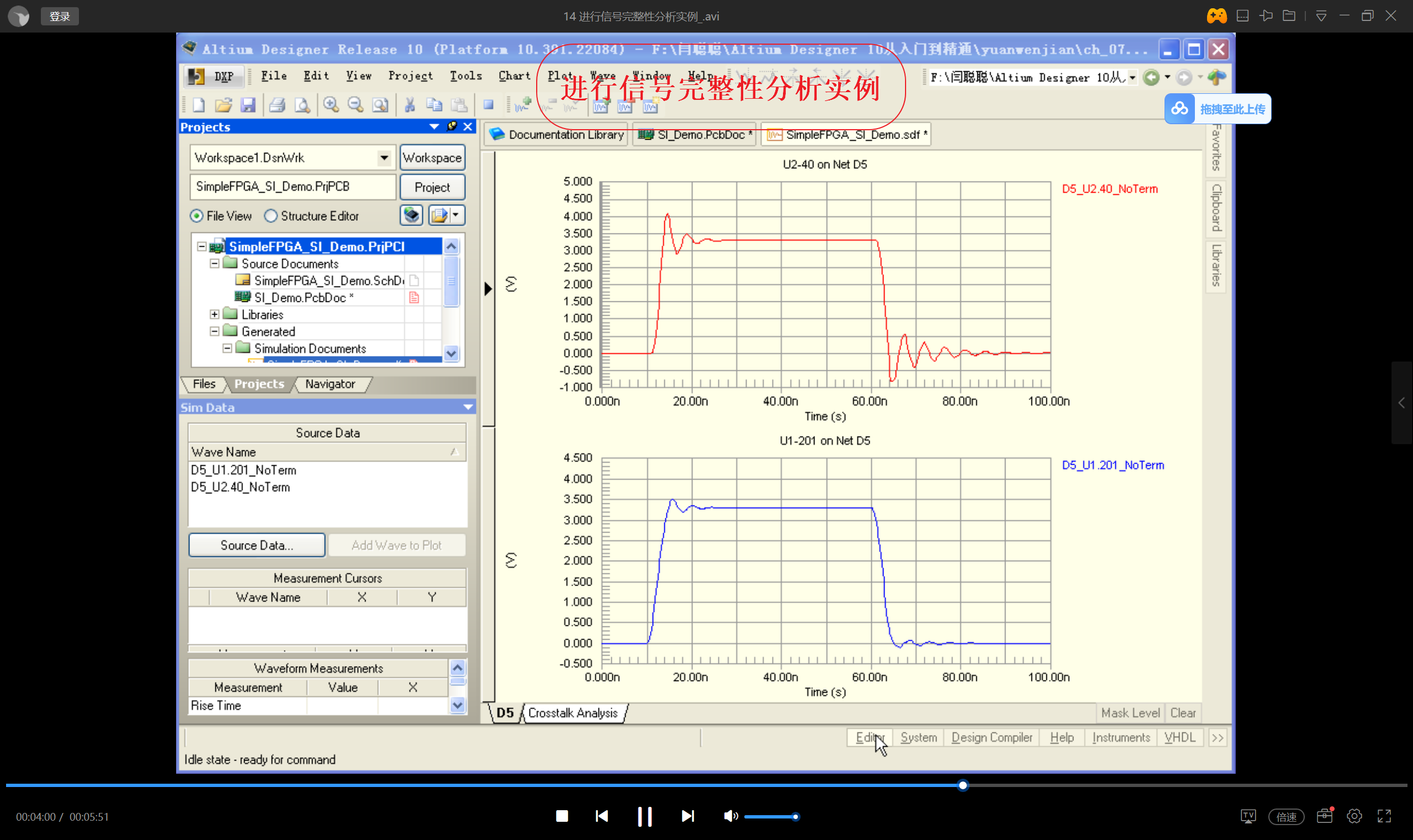The height and width of the screenshot is (840, 1413).
Task: Collapse the Source Documents folder
Action: [x=215, y=264]
